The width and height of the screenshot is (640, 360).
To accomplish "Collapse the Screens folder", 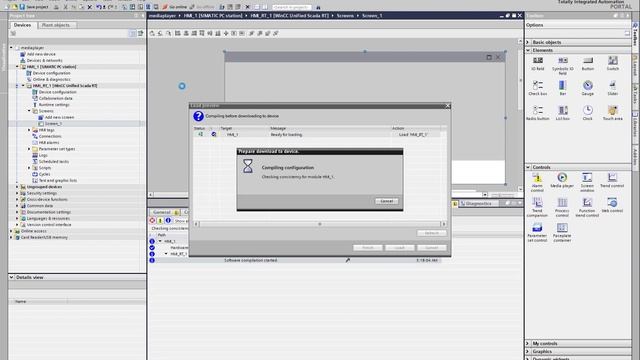I will tap(29, 111).
